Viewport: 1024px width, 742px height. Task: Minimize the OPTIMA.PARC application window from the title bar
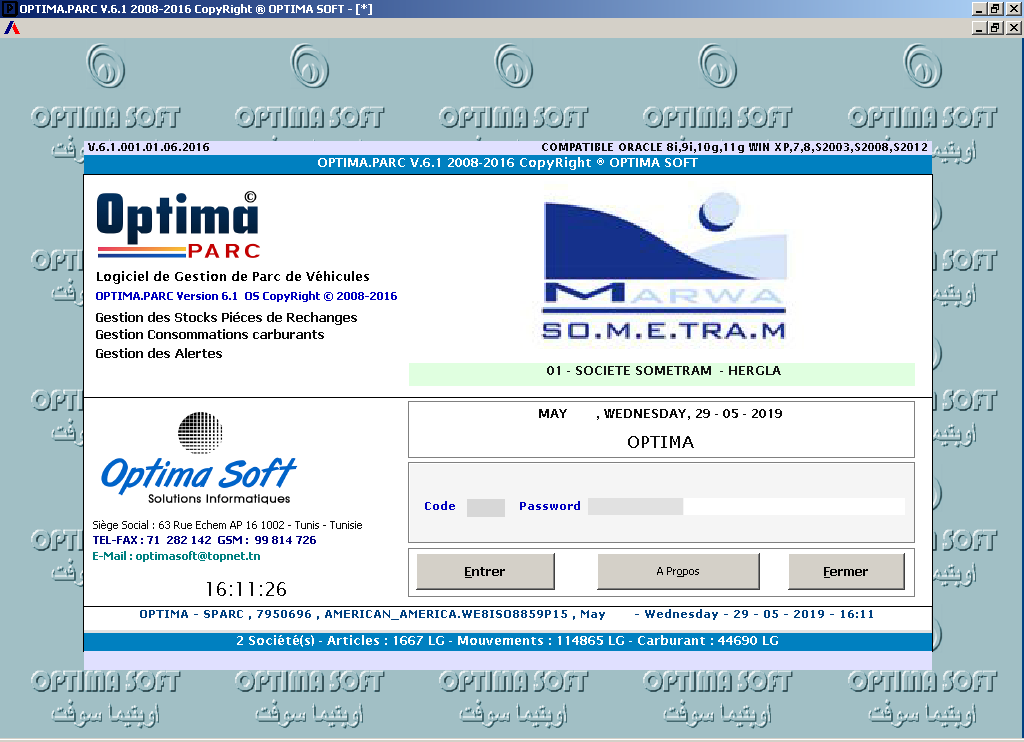[x=978, y=8]
